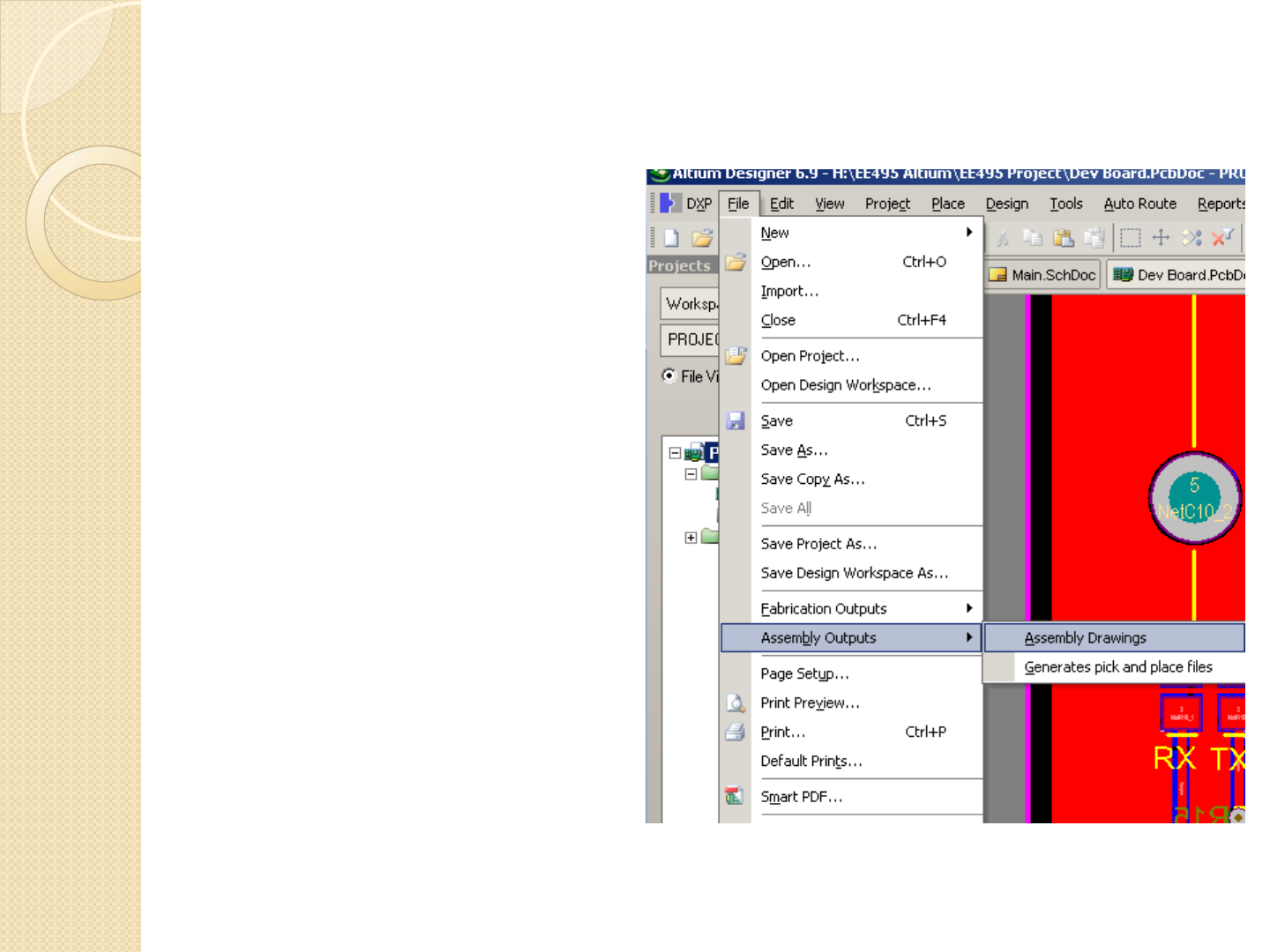The image size is (1270, 952).
Task: Choose Import... from the File menu
Action: (x=852, y=291)
